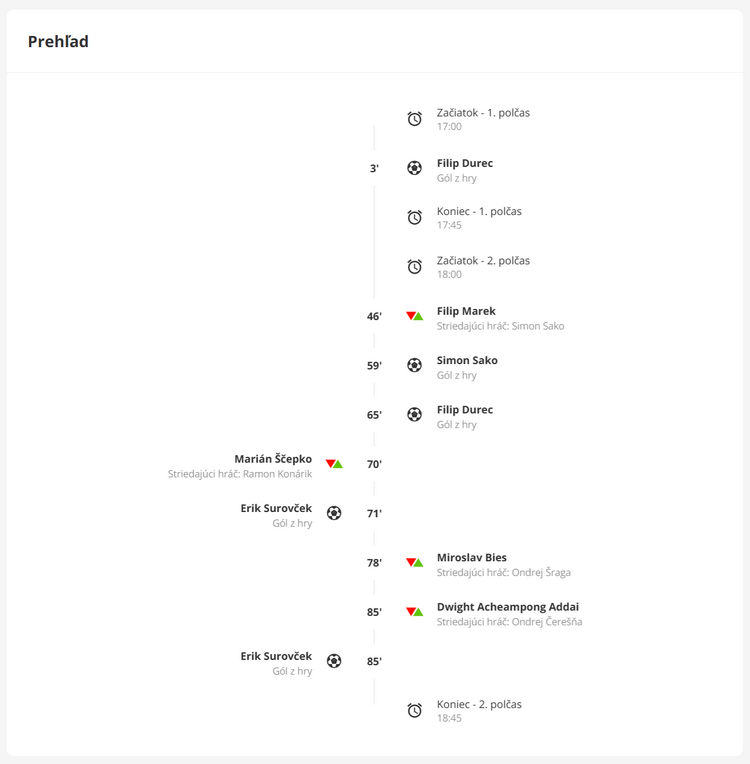Screen dimensions: 750x764
Task: Click the goal ball icon at 65' for Filip Durec
Action: pyautogui.click(x=414, y=415)
